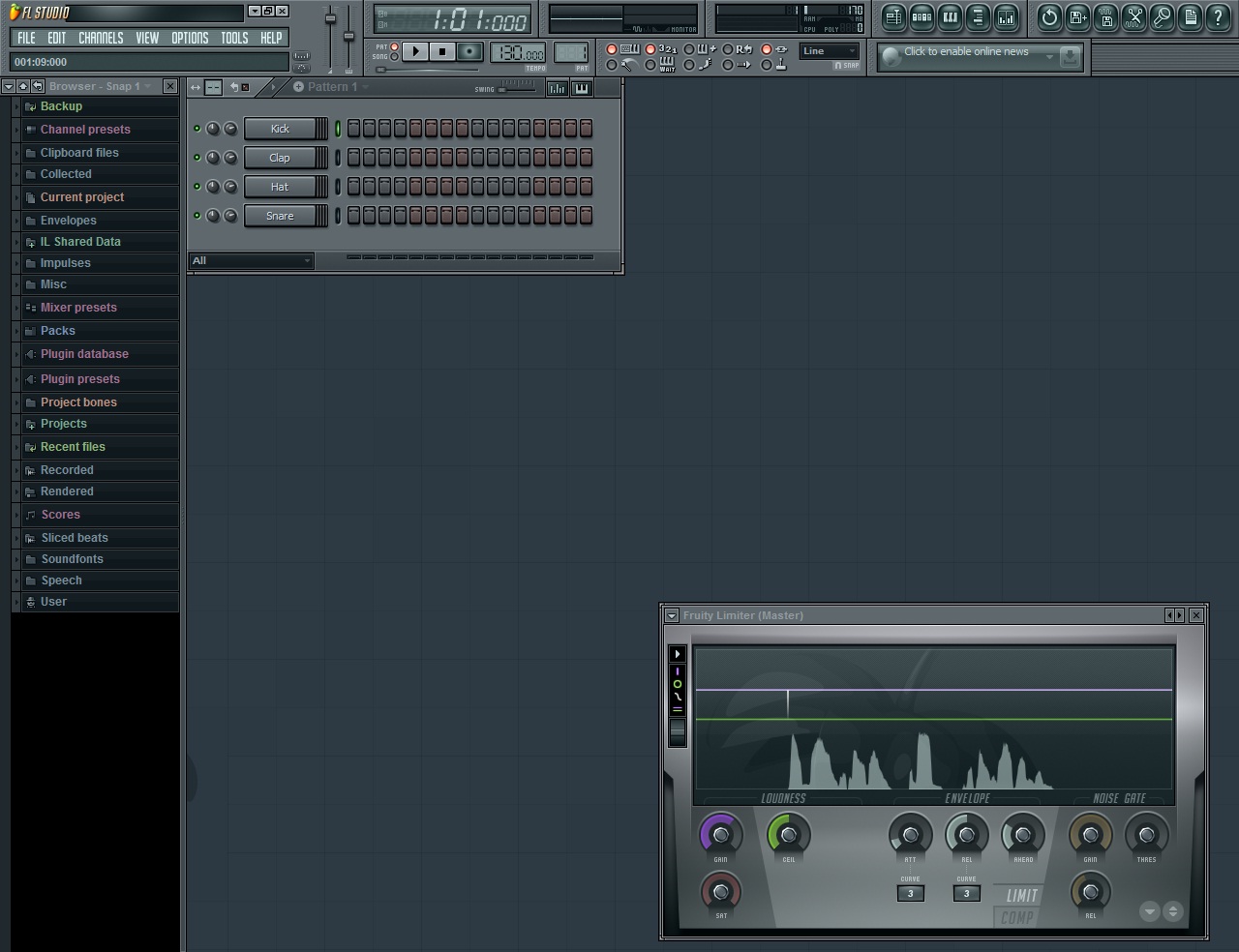Open the TOOLS menu
1239x952 pixels.
[x=234, y=38]
